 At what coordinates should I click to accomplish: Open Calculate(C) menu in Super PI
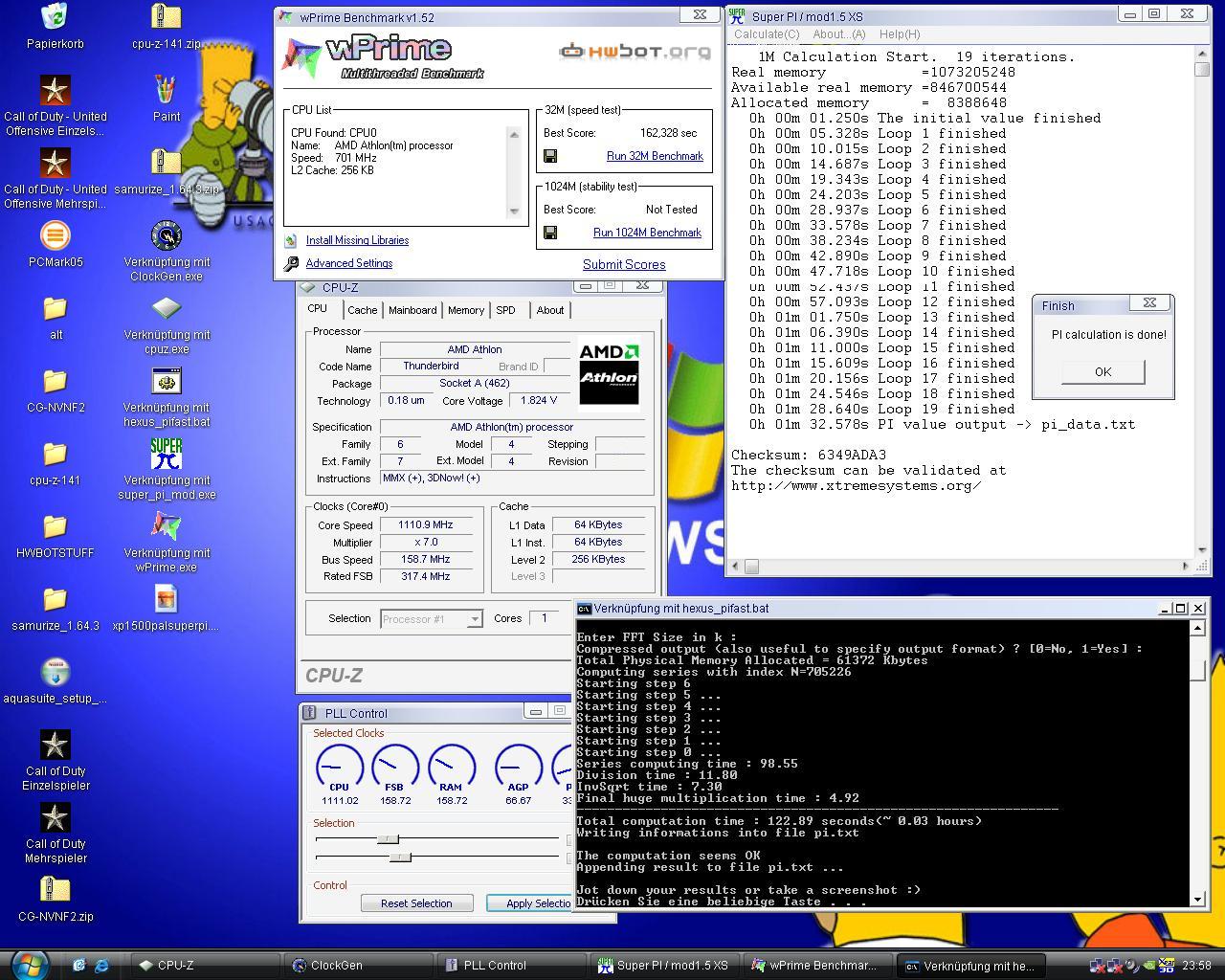tap(767, 33)
